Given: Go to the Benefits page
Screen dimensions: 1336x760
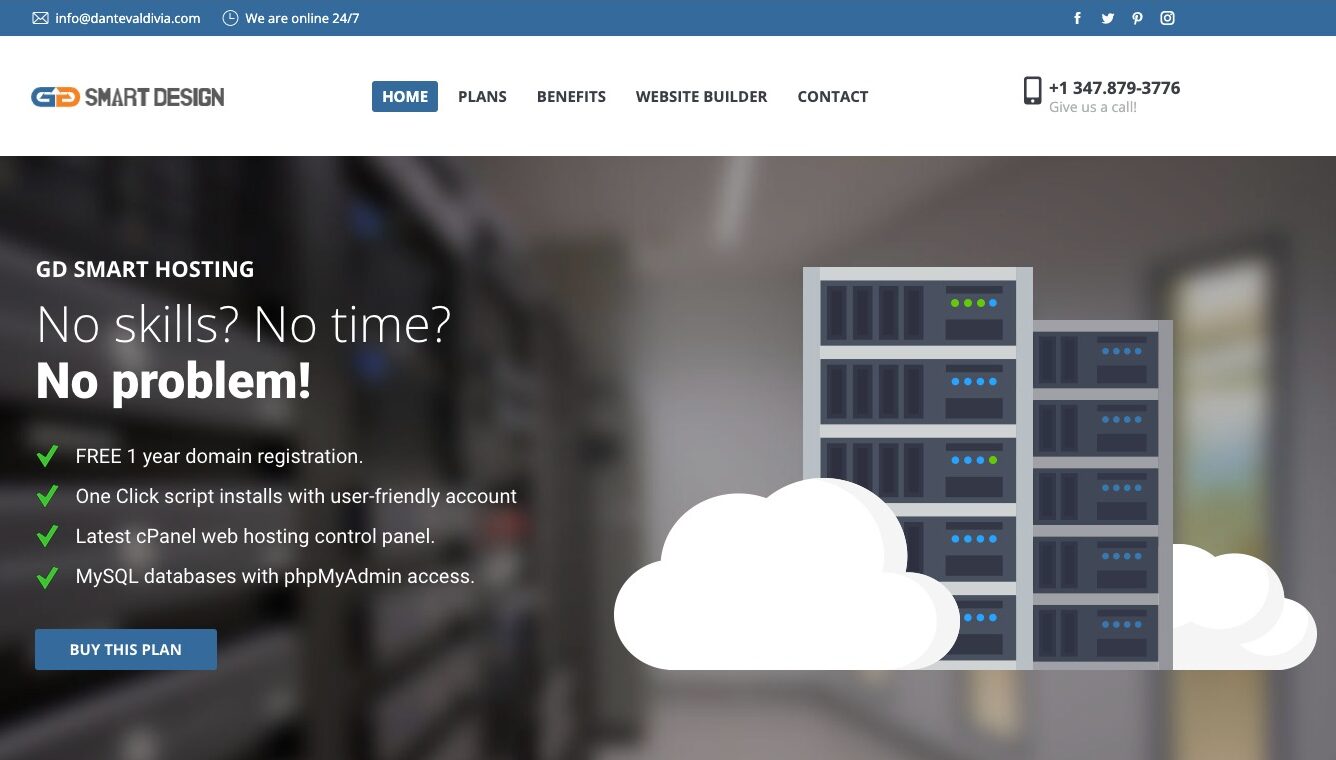Looking at the screenshot, I should pos(571,97).
